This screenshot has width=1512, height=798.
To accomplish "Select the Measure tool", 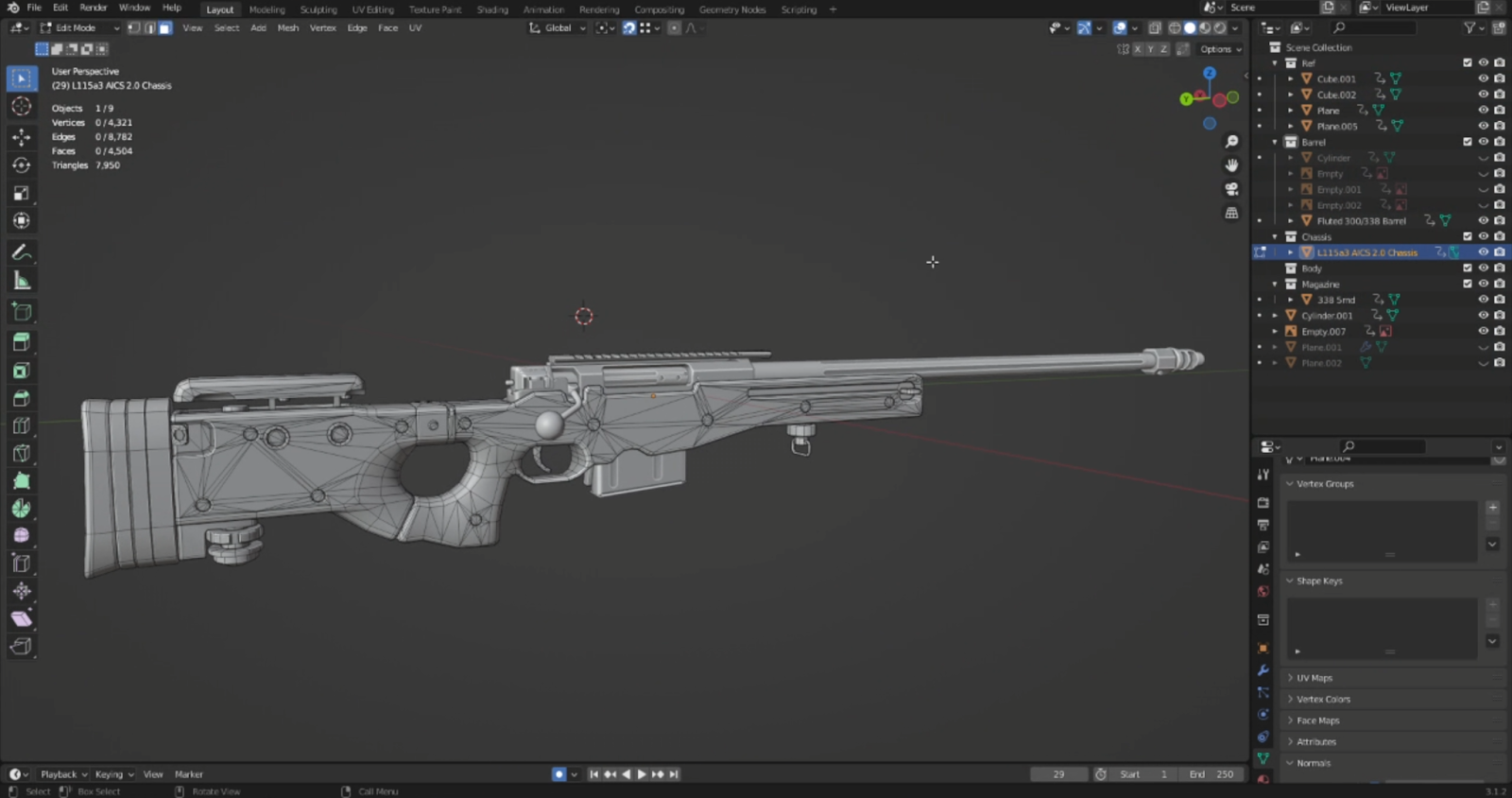I will click(x=22, y=280).
